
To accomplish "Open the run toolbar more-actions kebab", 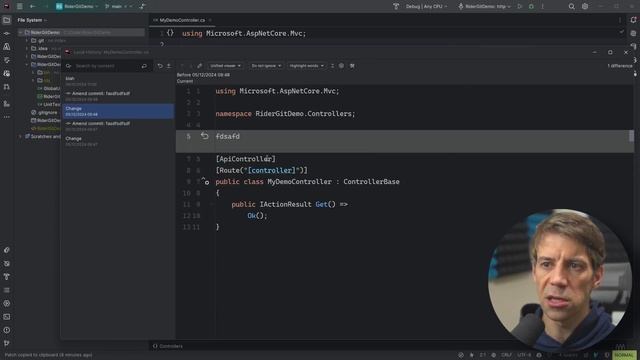I will [542, 7].
